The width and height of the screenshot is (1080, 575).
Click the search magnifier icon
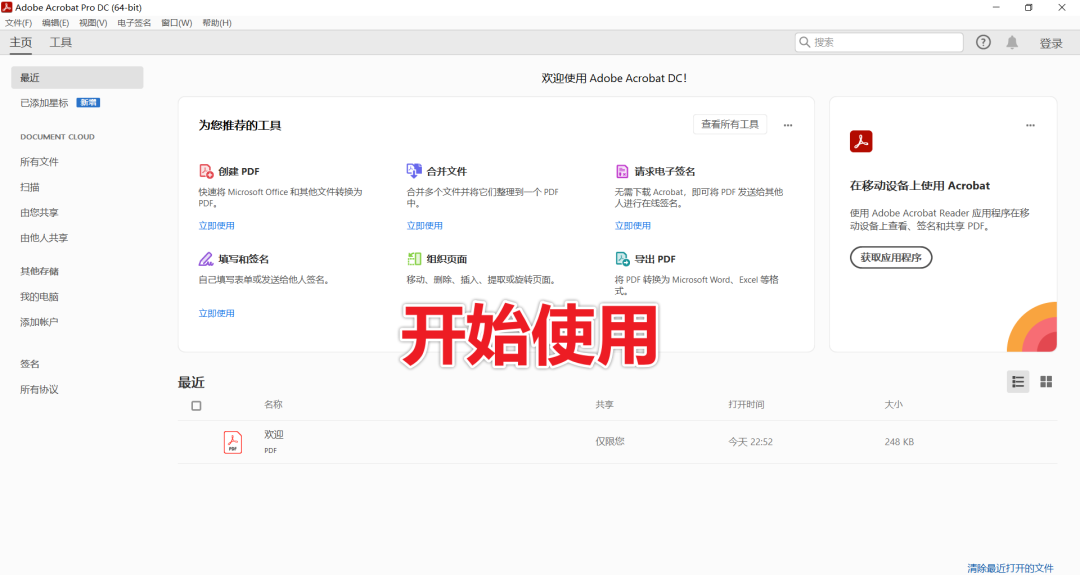click(804, 42)
